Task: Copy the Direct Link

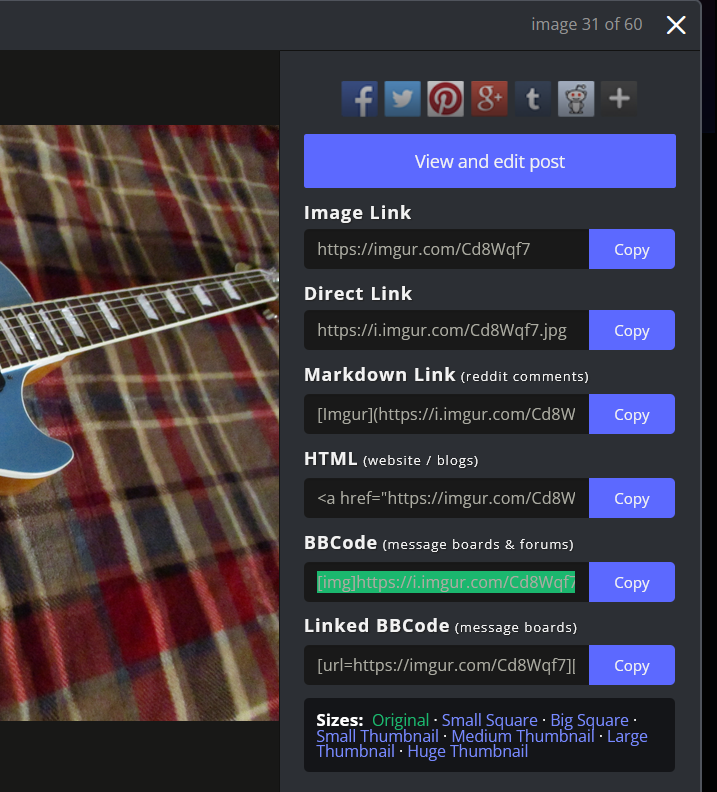Action: coord(632,330)
